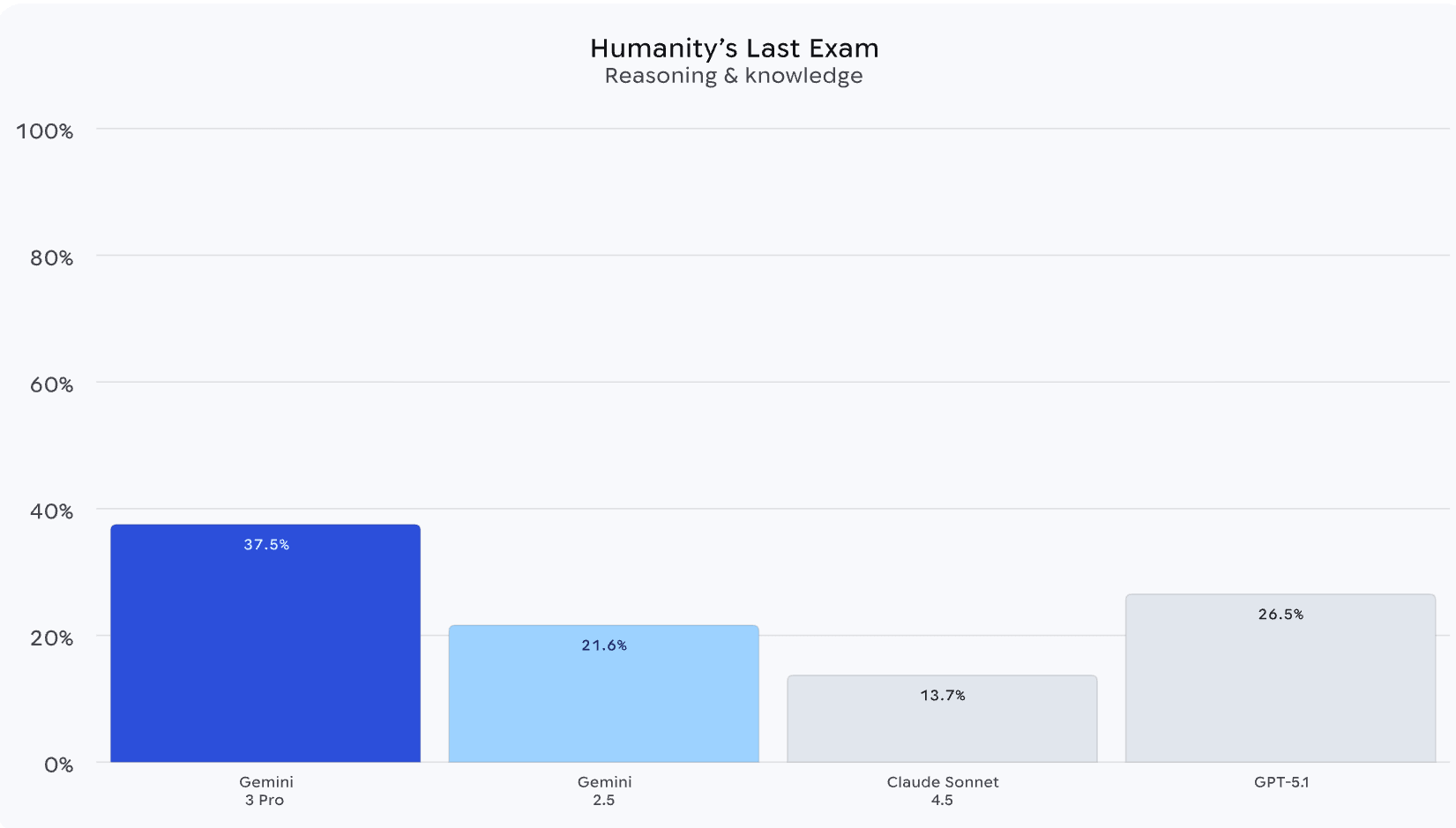Click the 37.5% value label
The image size is (1456, 828).
266,545
